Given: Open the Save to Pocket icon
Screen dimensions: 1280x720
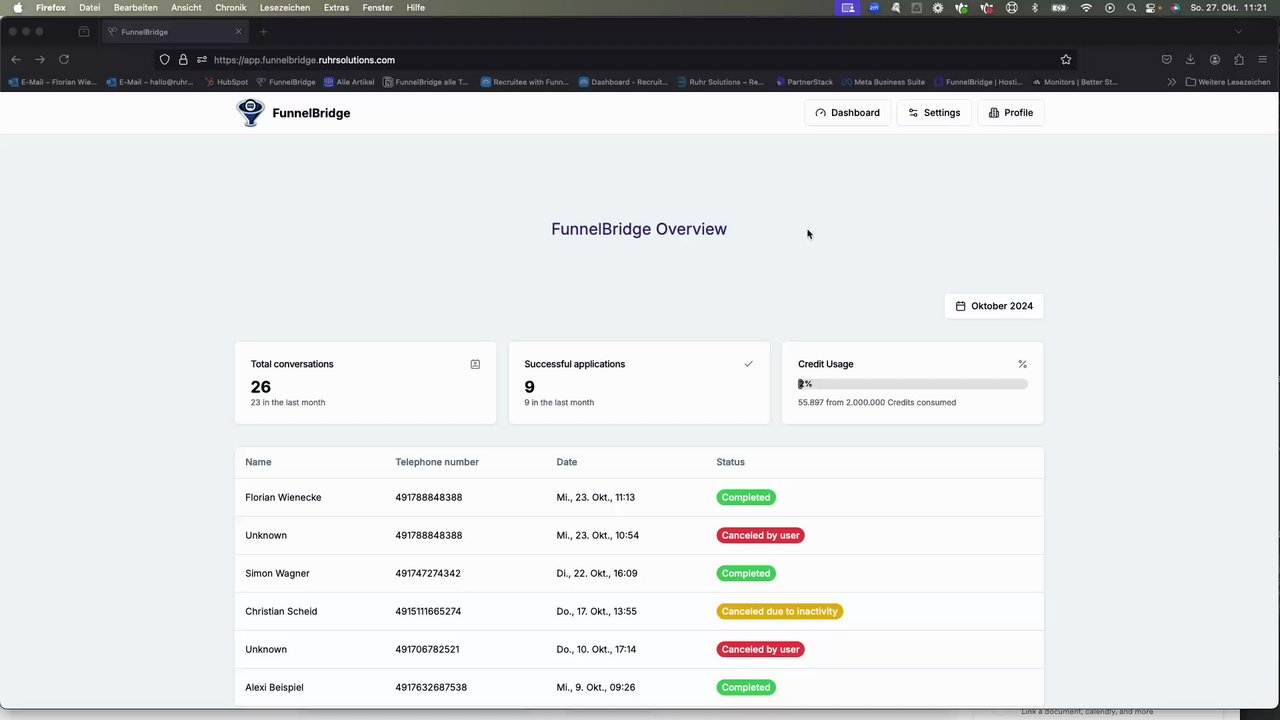Looking at the screenshot, I should click(x=1167, y=60).
